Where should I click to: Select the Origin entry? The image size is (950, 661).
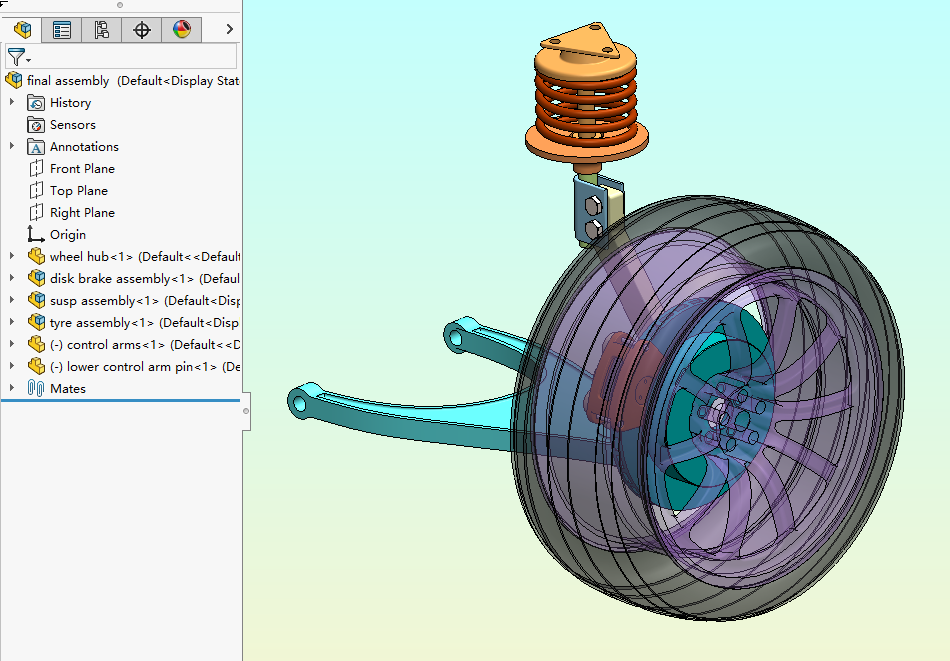click(x=68, y=234)
